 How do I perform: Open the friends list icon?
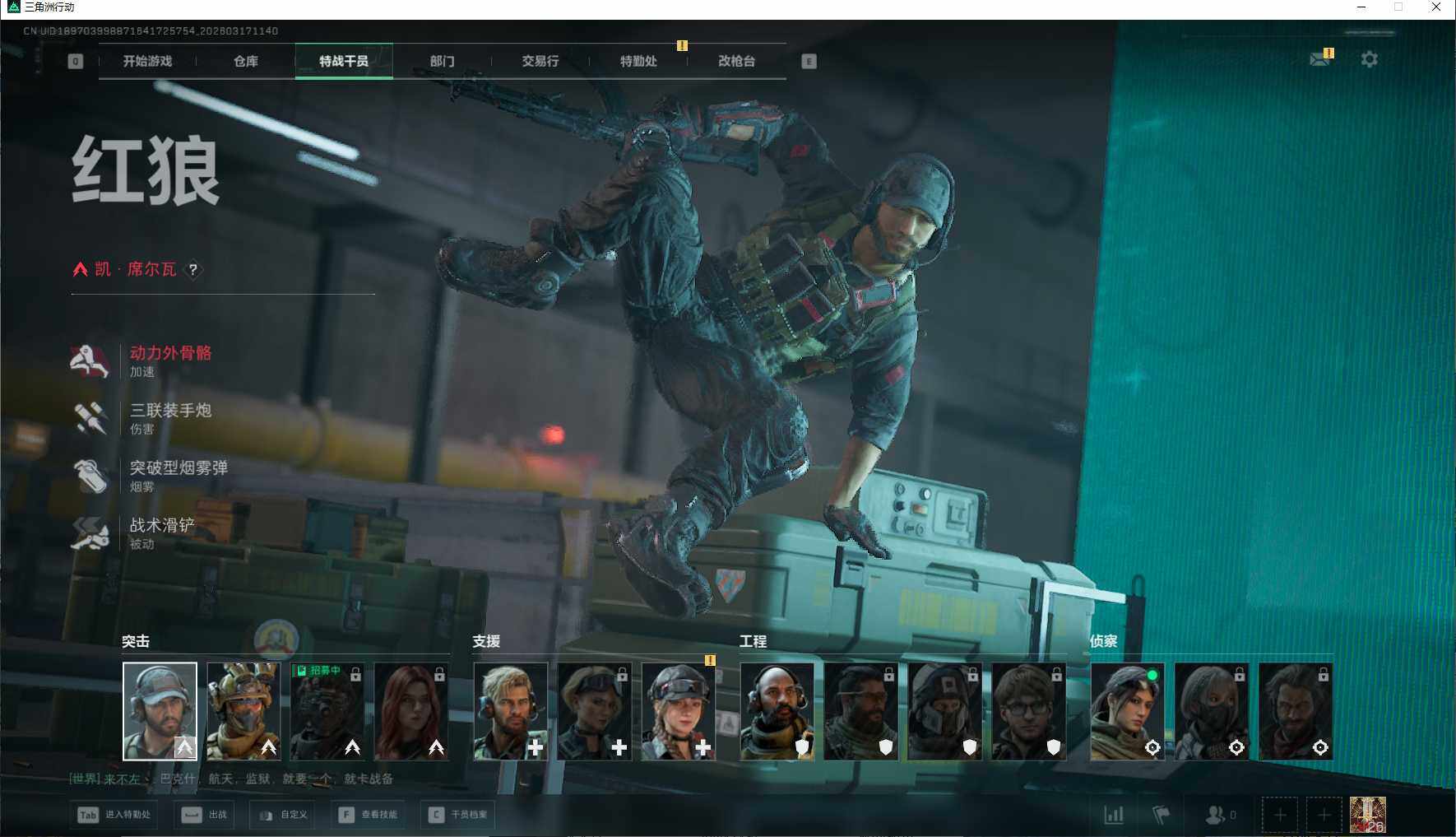pyautogui.click(x=1215, y=815)
